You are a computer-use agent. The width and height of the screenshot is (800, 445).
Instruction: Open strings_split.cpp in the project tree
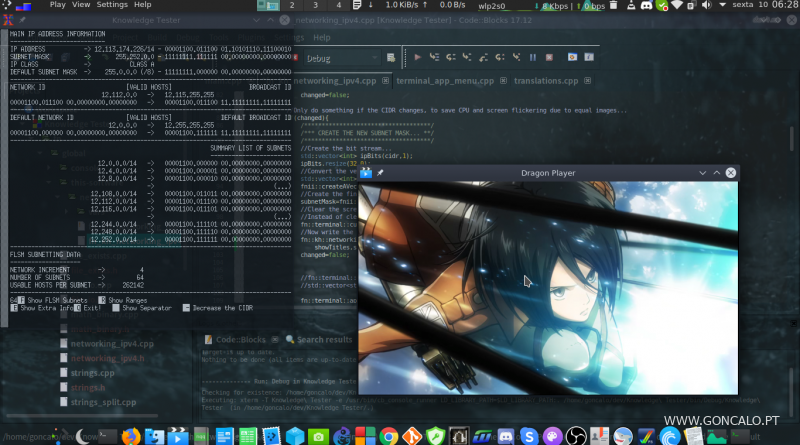[x=103, y=402]
